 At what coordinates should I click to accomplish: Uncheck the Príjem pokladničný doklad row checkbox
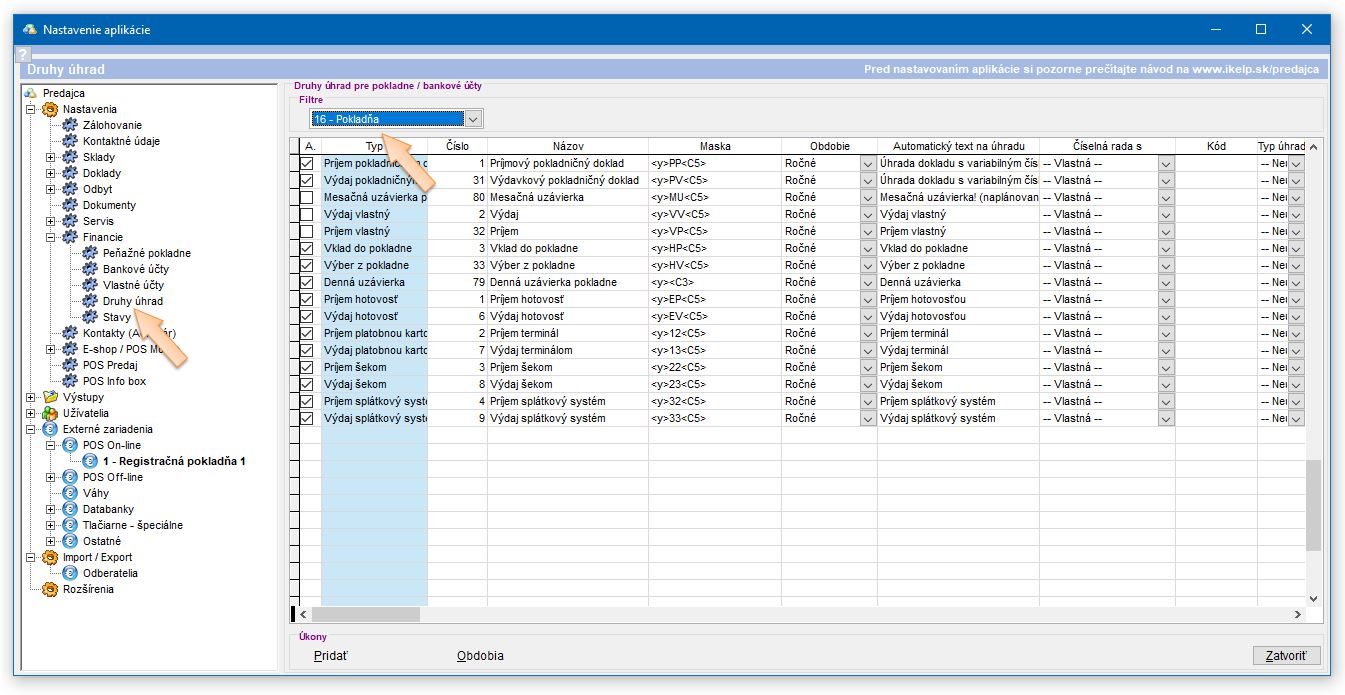pos(307,163)
